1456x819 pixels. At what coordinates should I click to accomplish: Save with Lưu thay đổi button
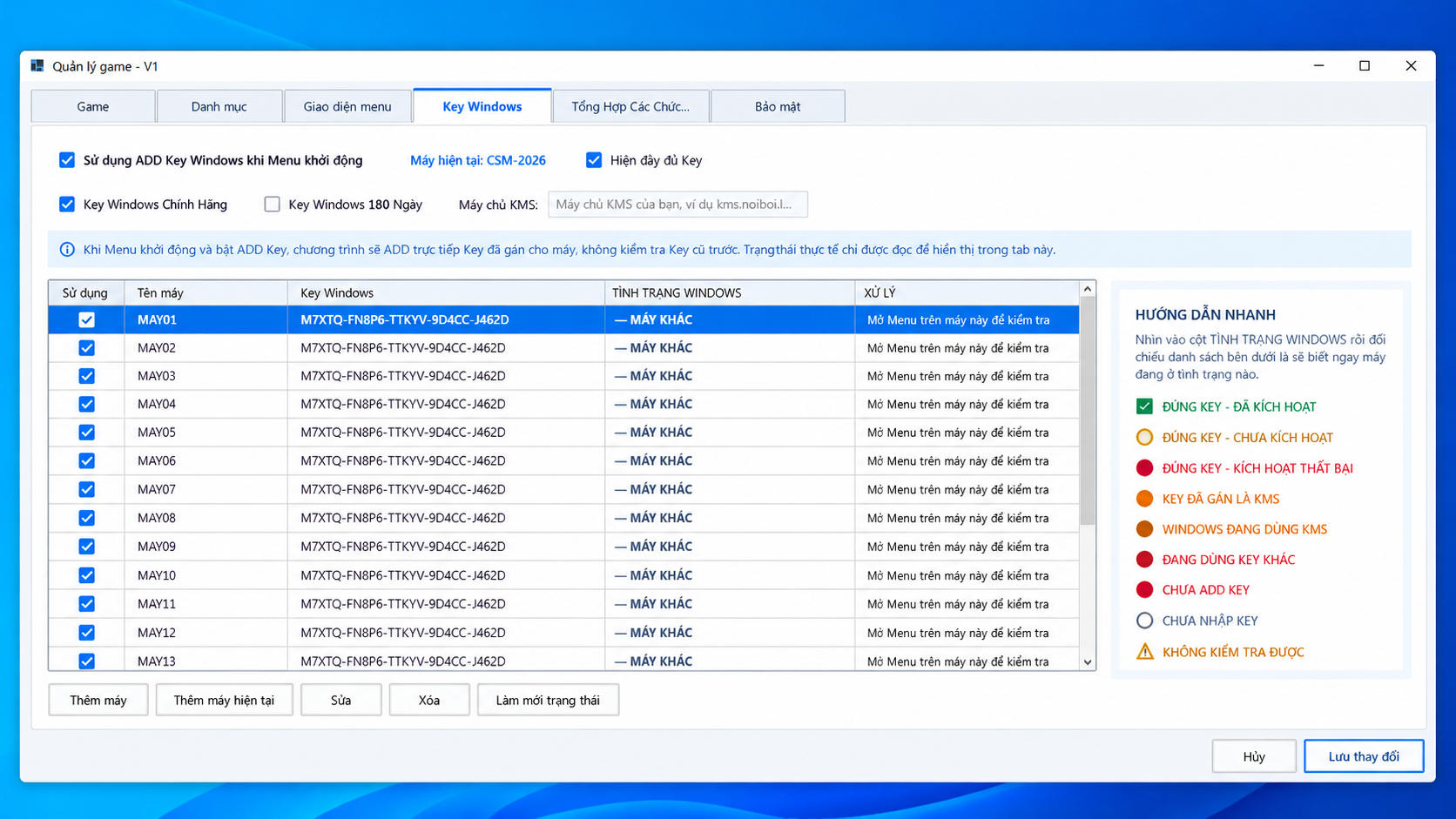click(1364, 756)
